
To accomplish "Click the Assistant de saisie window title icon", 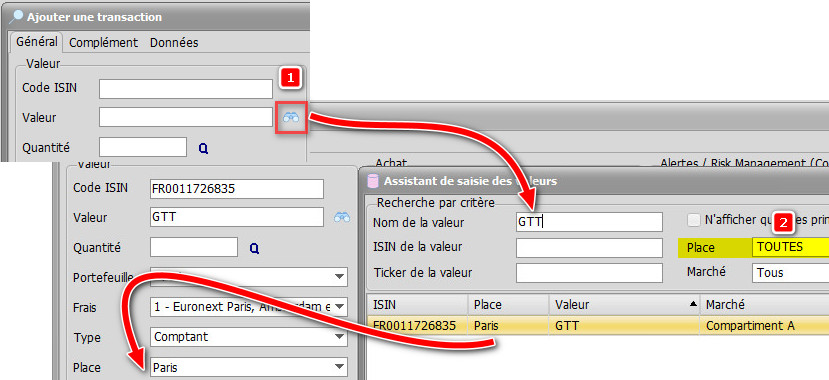I will coord(373,181).
